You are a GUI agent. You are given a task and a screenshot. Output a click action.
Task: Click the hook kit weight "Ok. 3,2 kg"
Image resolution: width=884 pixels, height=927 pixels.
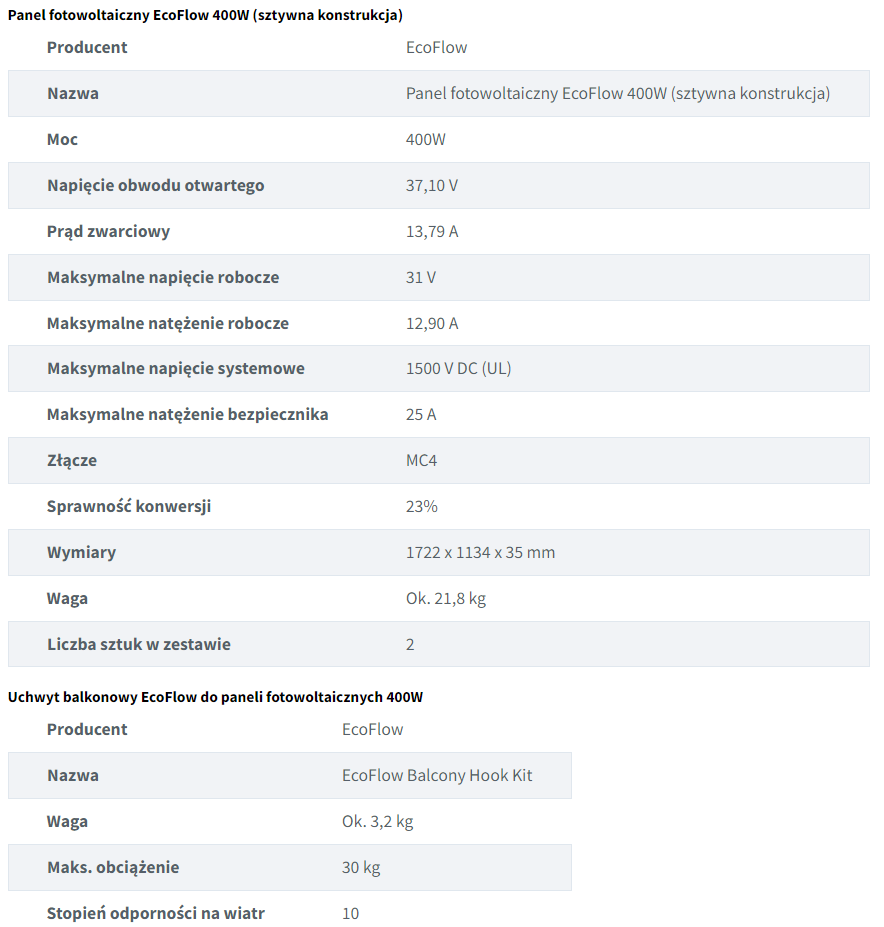point(377,821)
